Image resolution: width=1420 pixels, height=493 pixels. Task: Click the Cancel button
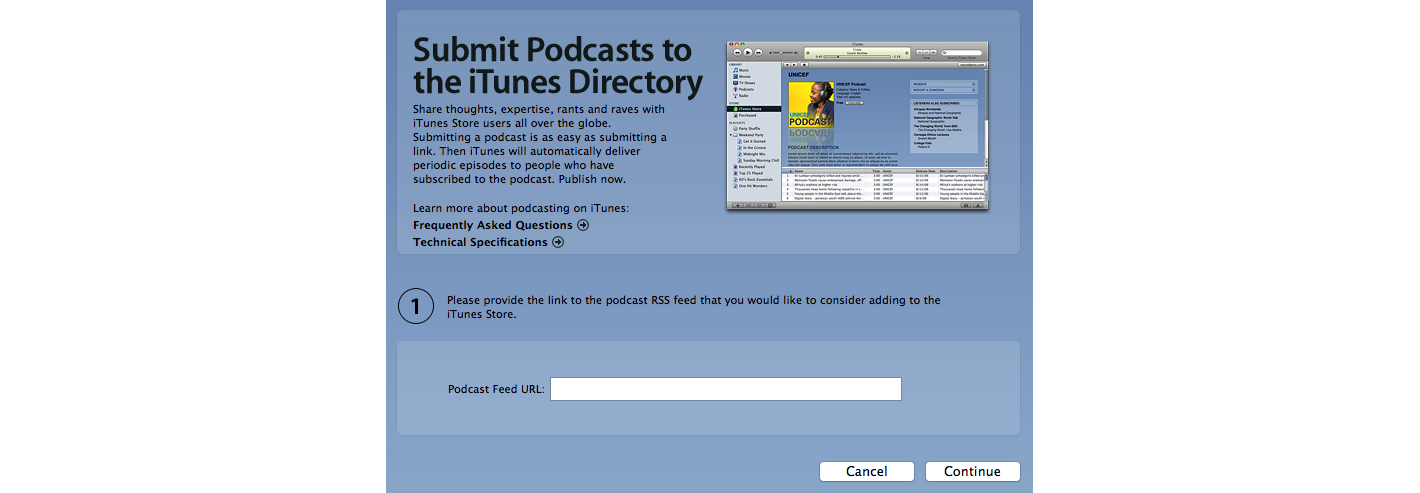[867, 472]
